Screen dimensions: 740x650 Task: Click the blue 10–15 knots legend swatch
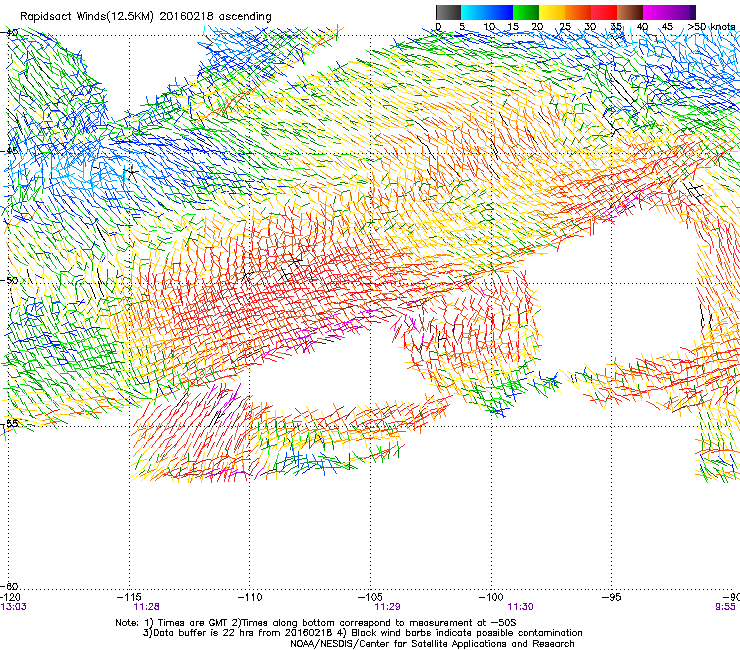[500, 12]
